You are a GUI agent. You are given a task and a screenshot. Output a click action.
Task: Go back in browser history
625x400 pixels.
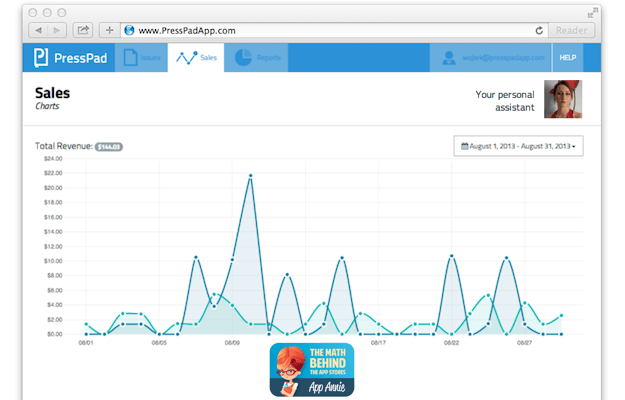(x=40, y=30)
